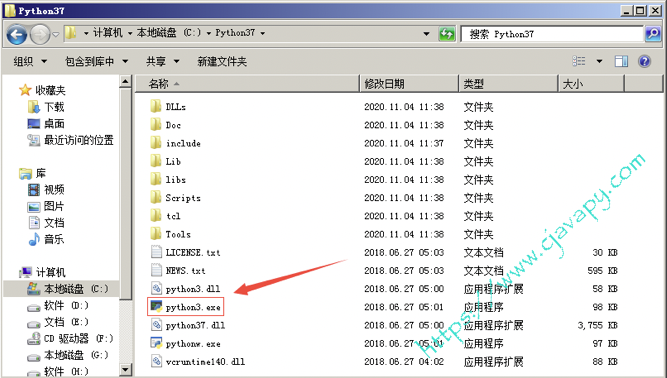This screenshot has width=667, height=378.
Task: Click the Python37 title bar folder icon
Action: coord(10,10)
